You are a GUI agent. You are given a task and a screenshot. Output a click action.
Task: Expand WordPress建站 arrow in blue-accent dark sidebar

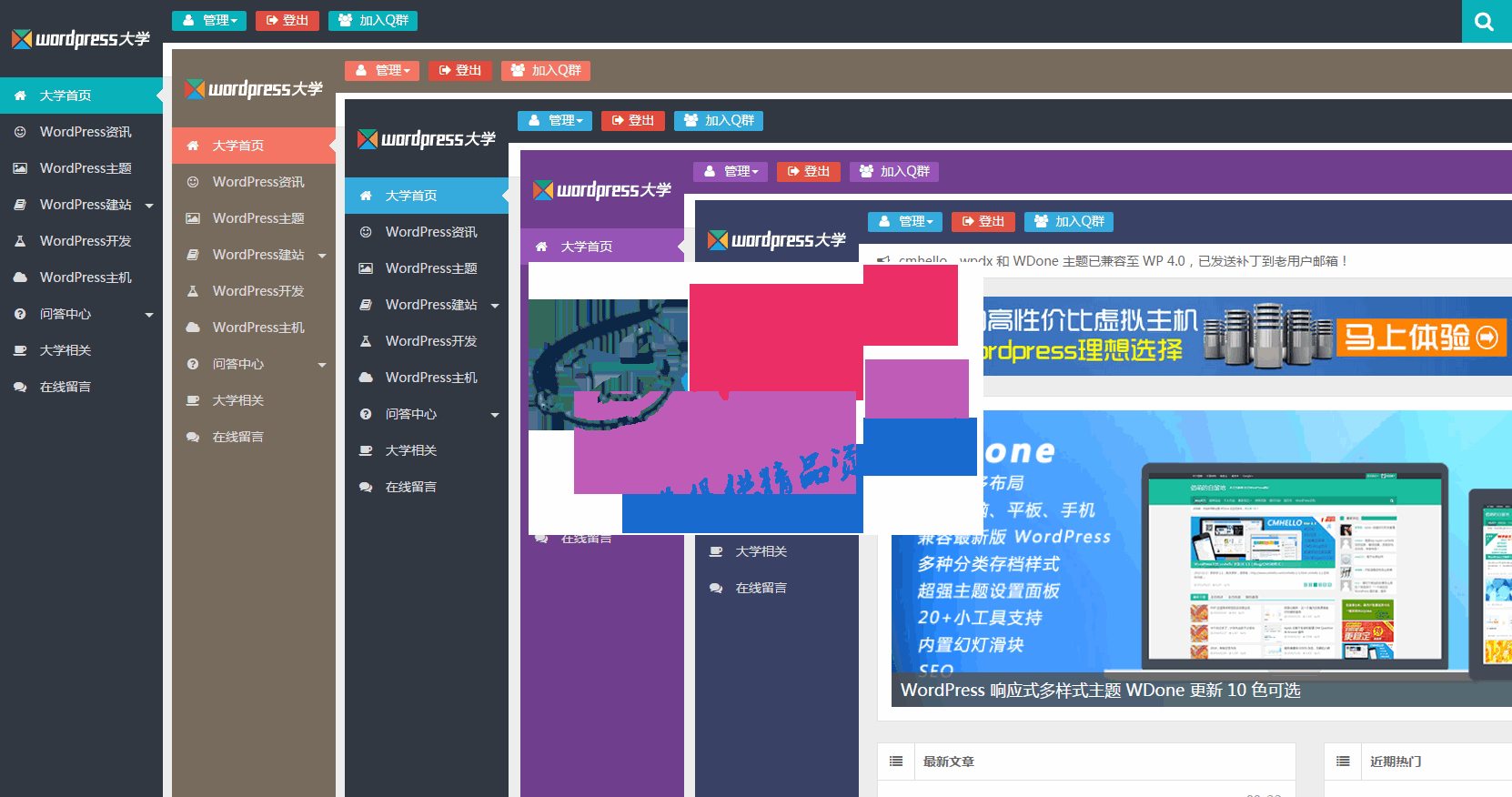point(495,306)
